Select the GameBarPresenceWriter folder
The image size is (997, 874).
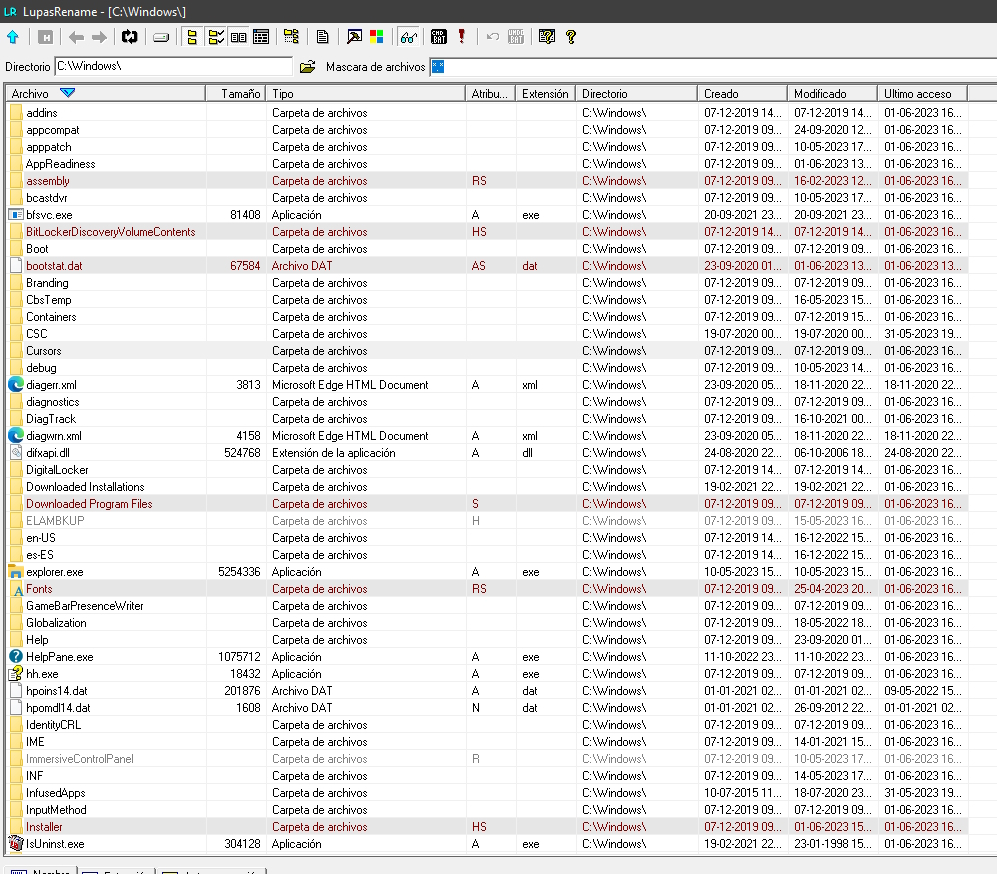pos(85,606)
